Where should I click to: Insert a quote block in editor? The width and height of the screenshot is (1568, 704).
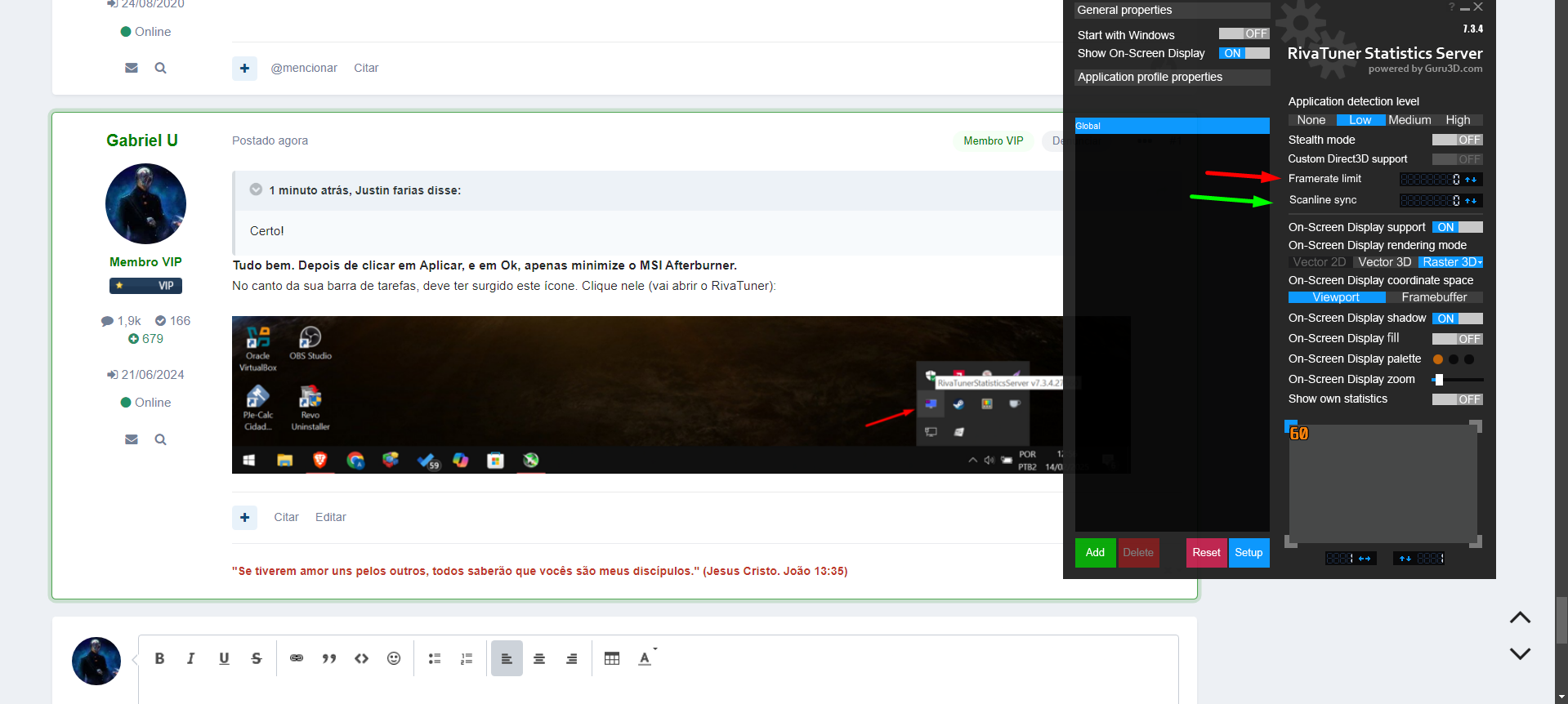(329, 658)
